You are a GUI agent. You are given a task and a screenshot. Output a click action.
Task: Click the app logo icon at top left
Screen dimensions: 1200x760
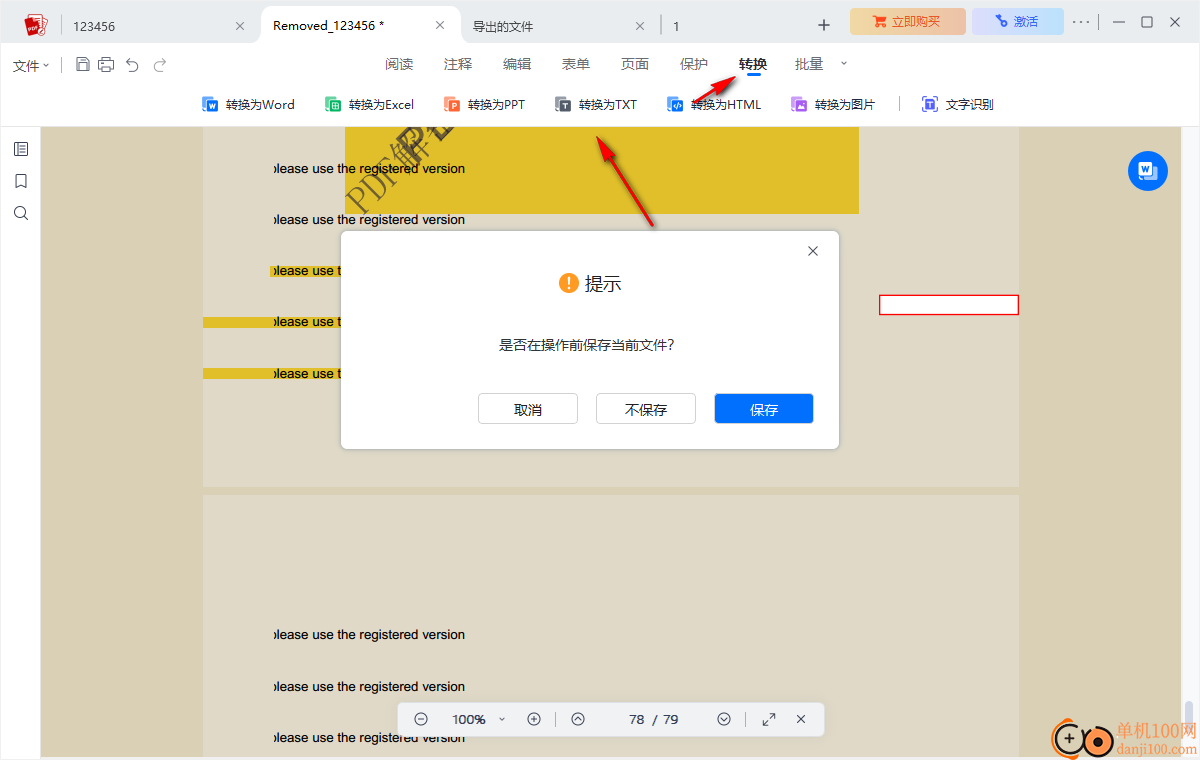click(36, 25)
